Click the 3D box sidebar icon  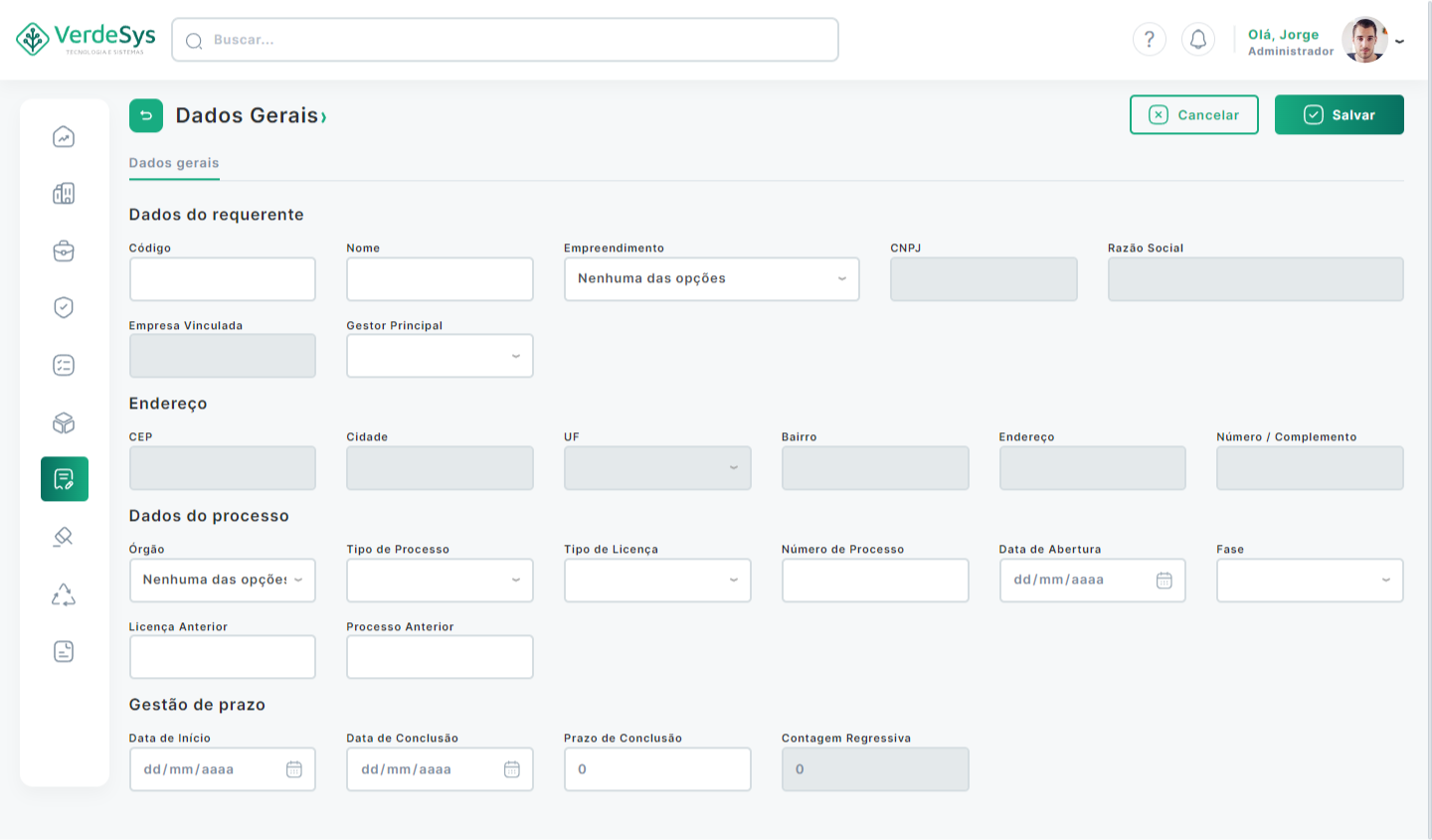pyautogui.click(x=64, y=423)
